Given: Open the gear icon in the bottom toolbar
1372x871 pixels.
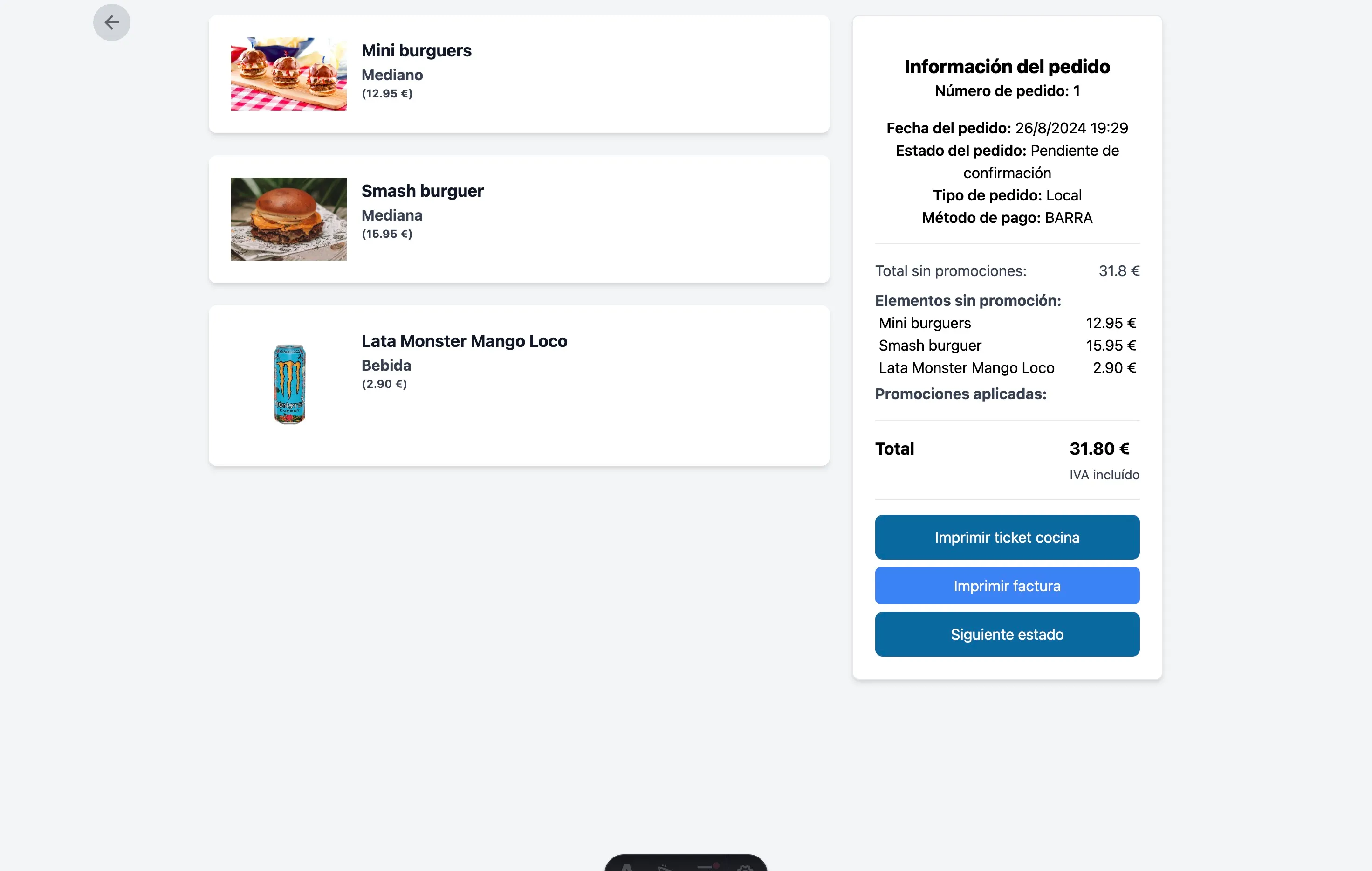Looking at the screenshot, I should (x=745, y=867).
